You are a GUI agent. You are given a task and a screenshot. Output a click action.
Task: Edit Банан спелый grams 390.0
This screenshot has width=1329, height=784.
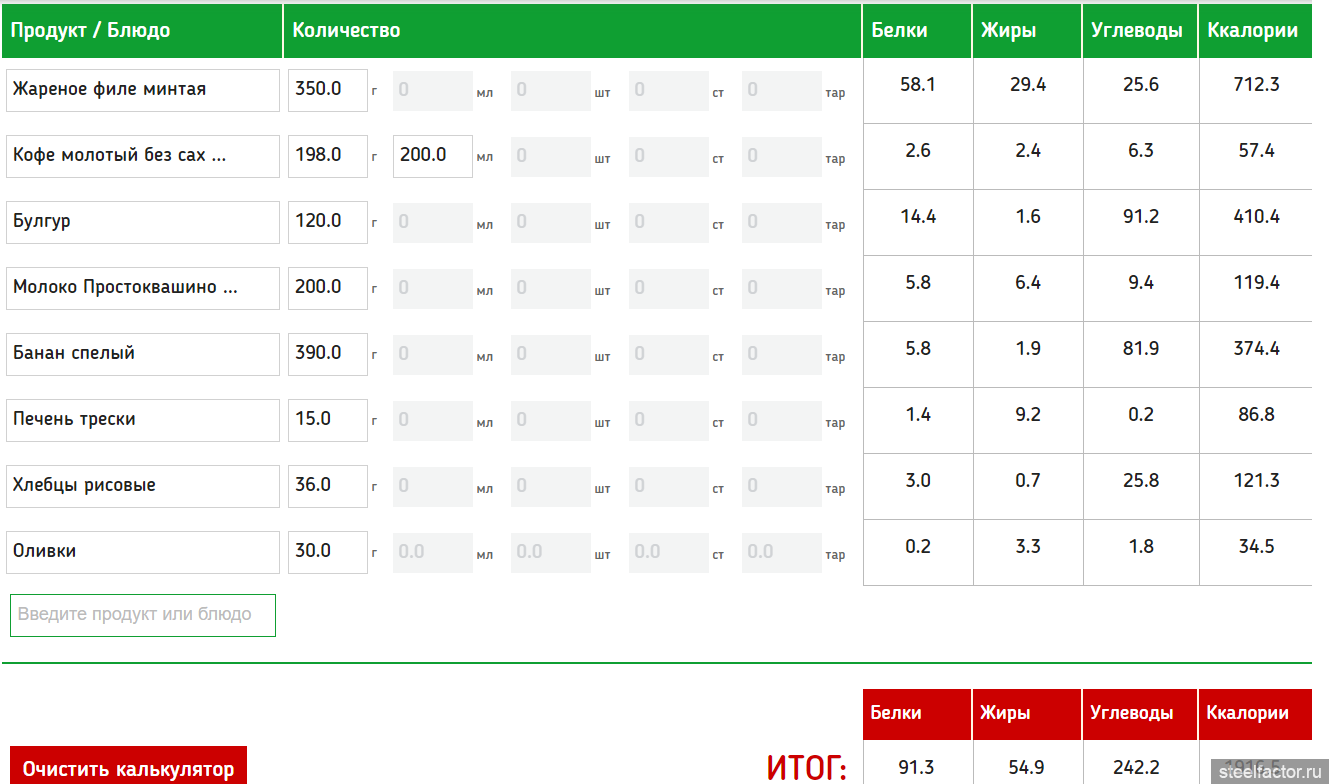pyautogui.click(x=327, y=354)
